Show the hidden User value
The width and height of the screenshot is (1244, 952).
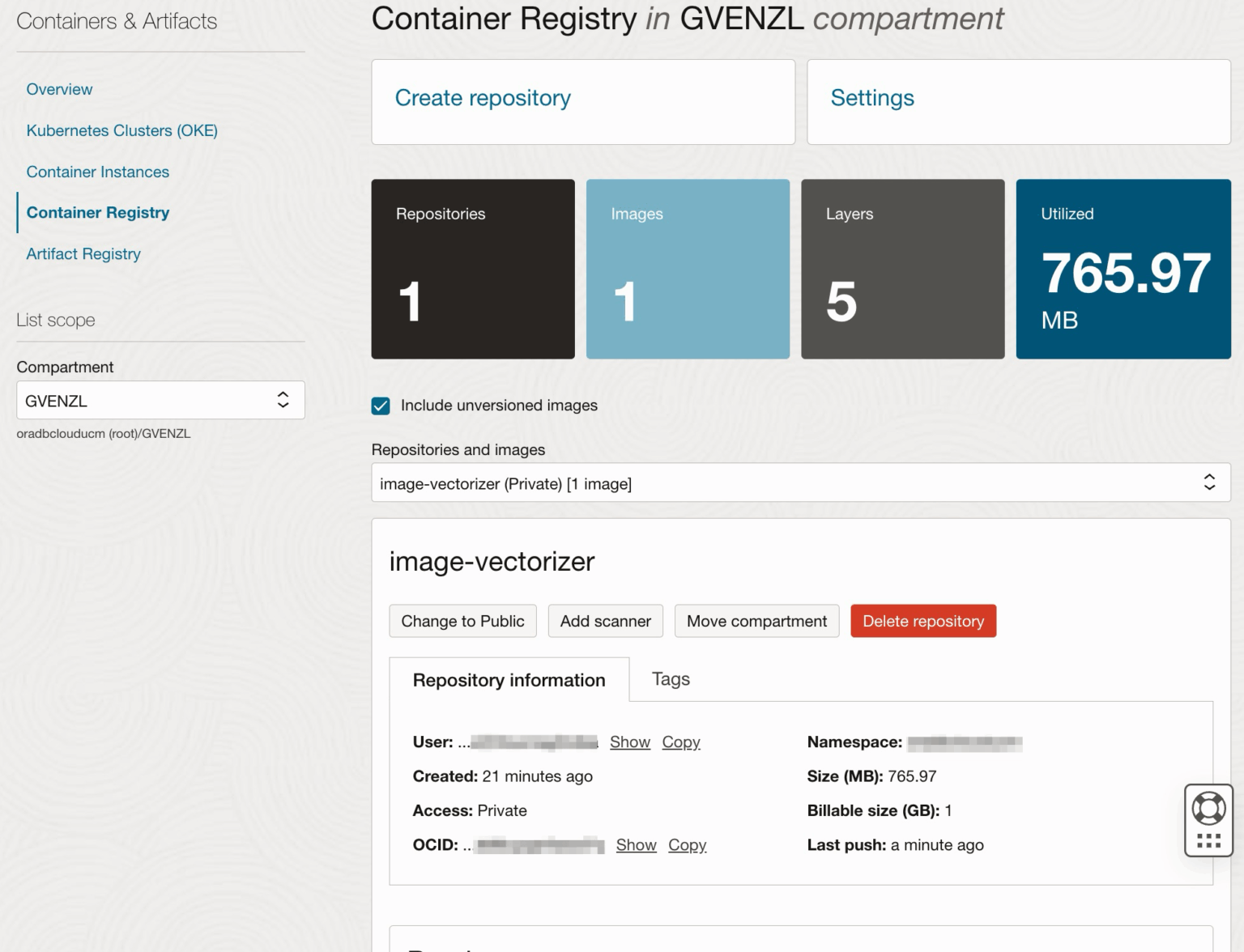click(630, 742)
